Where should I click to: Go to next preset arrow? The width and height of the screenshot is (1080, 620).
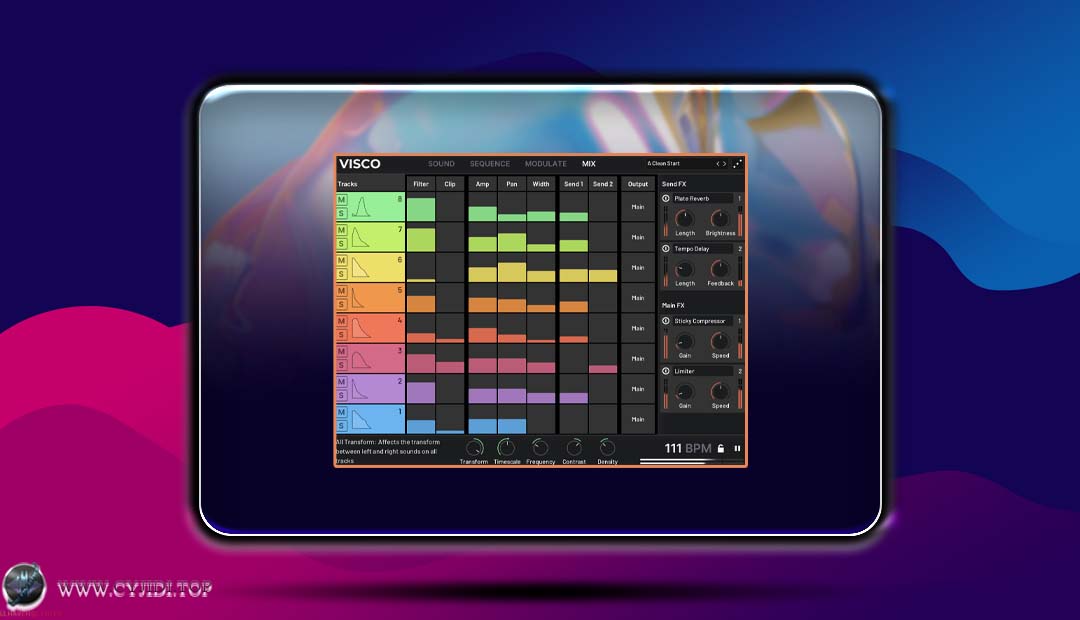pos(724,164)
